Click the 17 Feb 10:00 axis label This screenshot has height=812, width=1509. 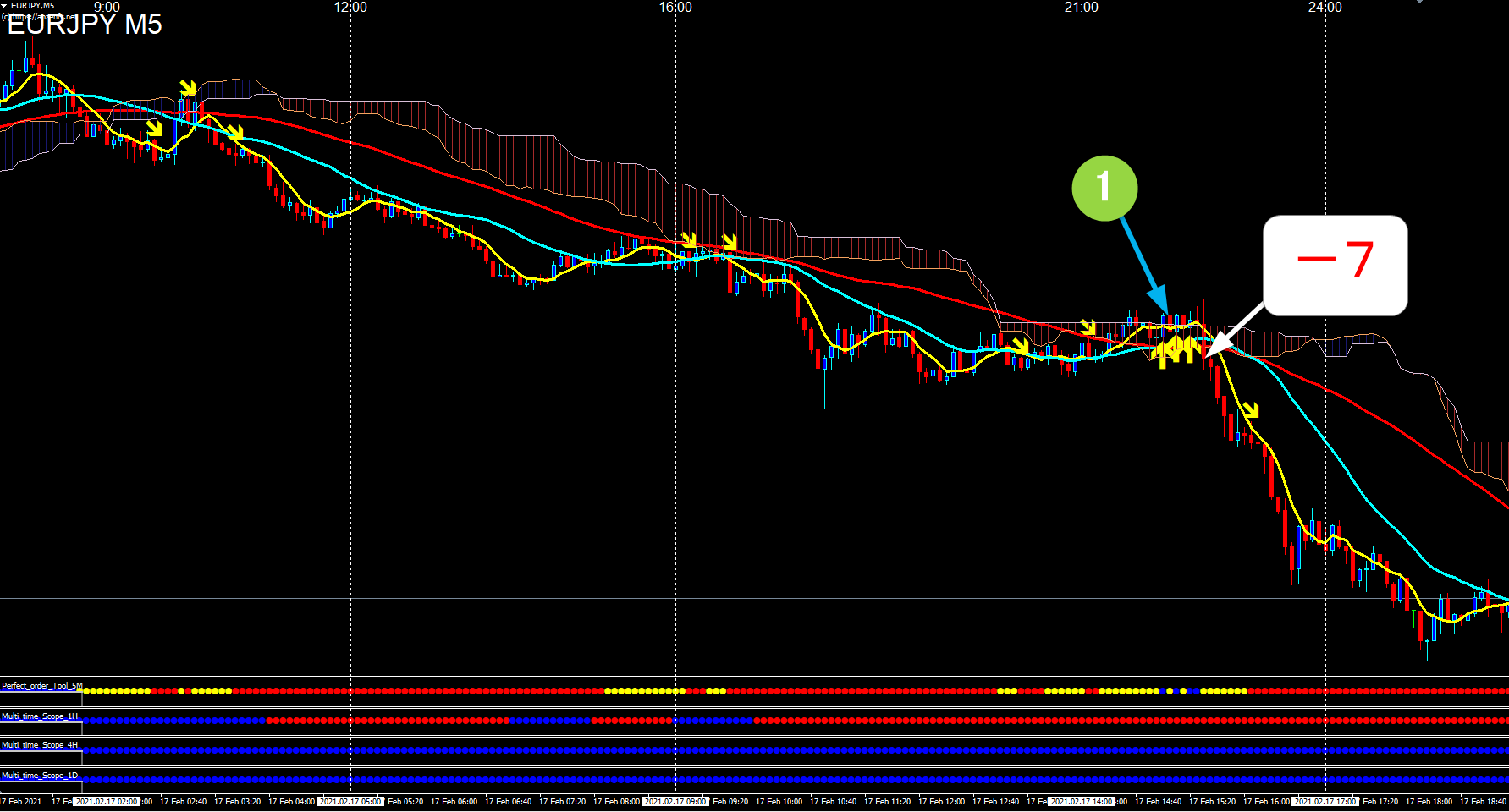(x=779, y=801)
